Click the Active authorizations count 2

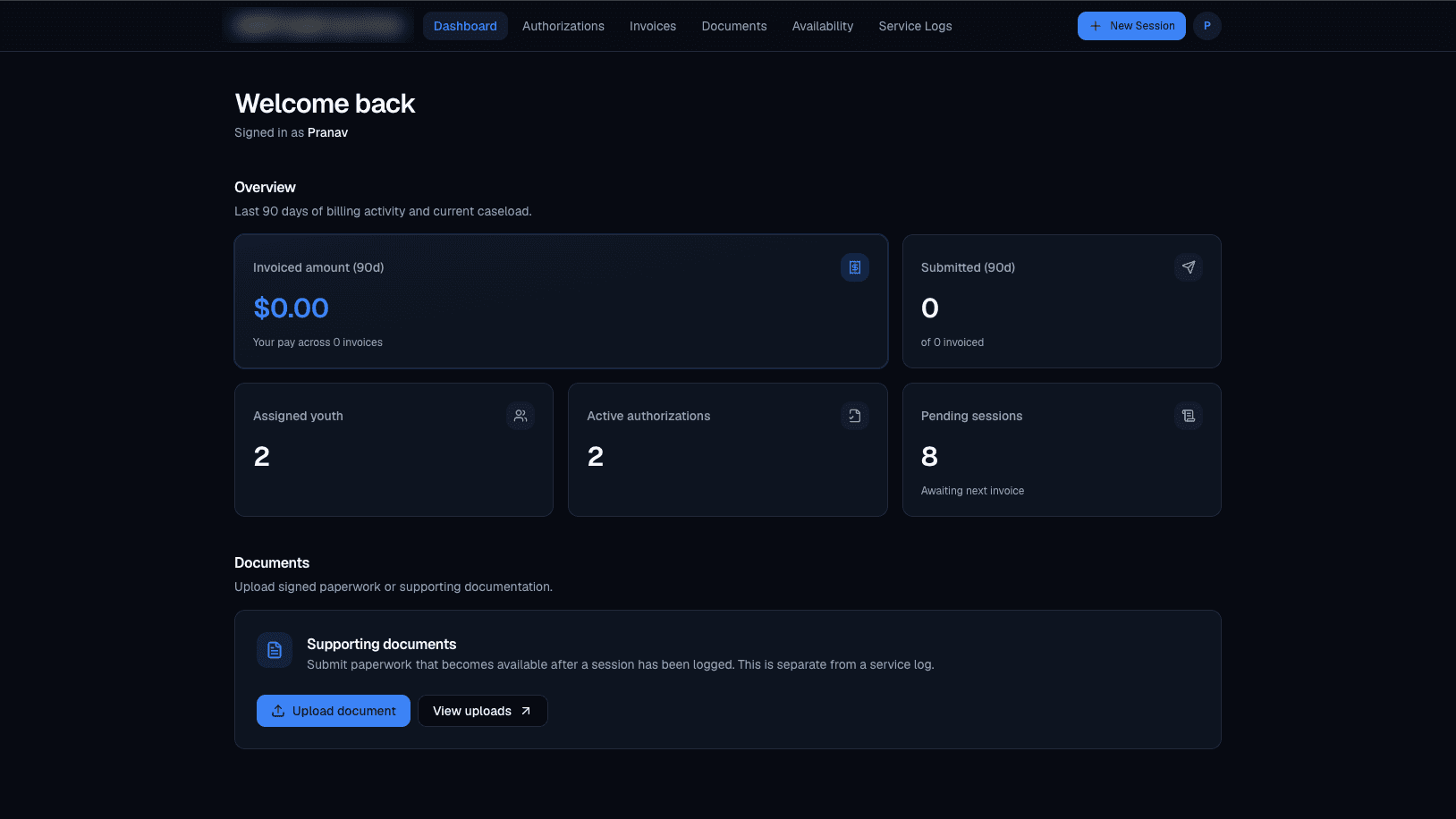(596, 457)
